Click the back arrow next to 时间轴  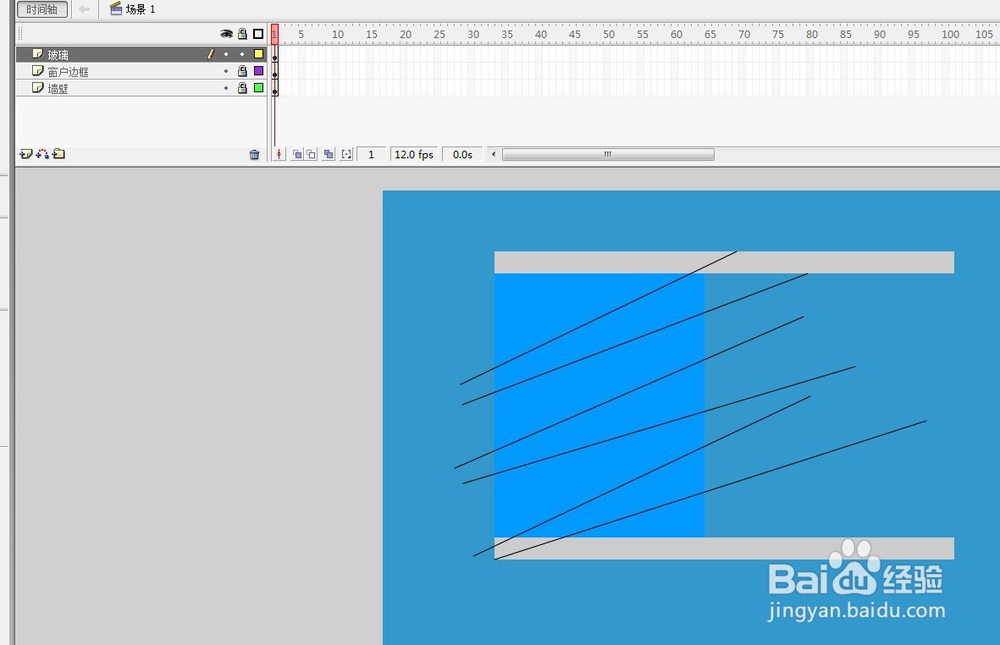click(x=84, y=10)
